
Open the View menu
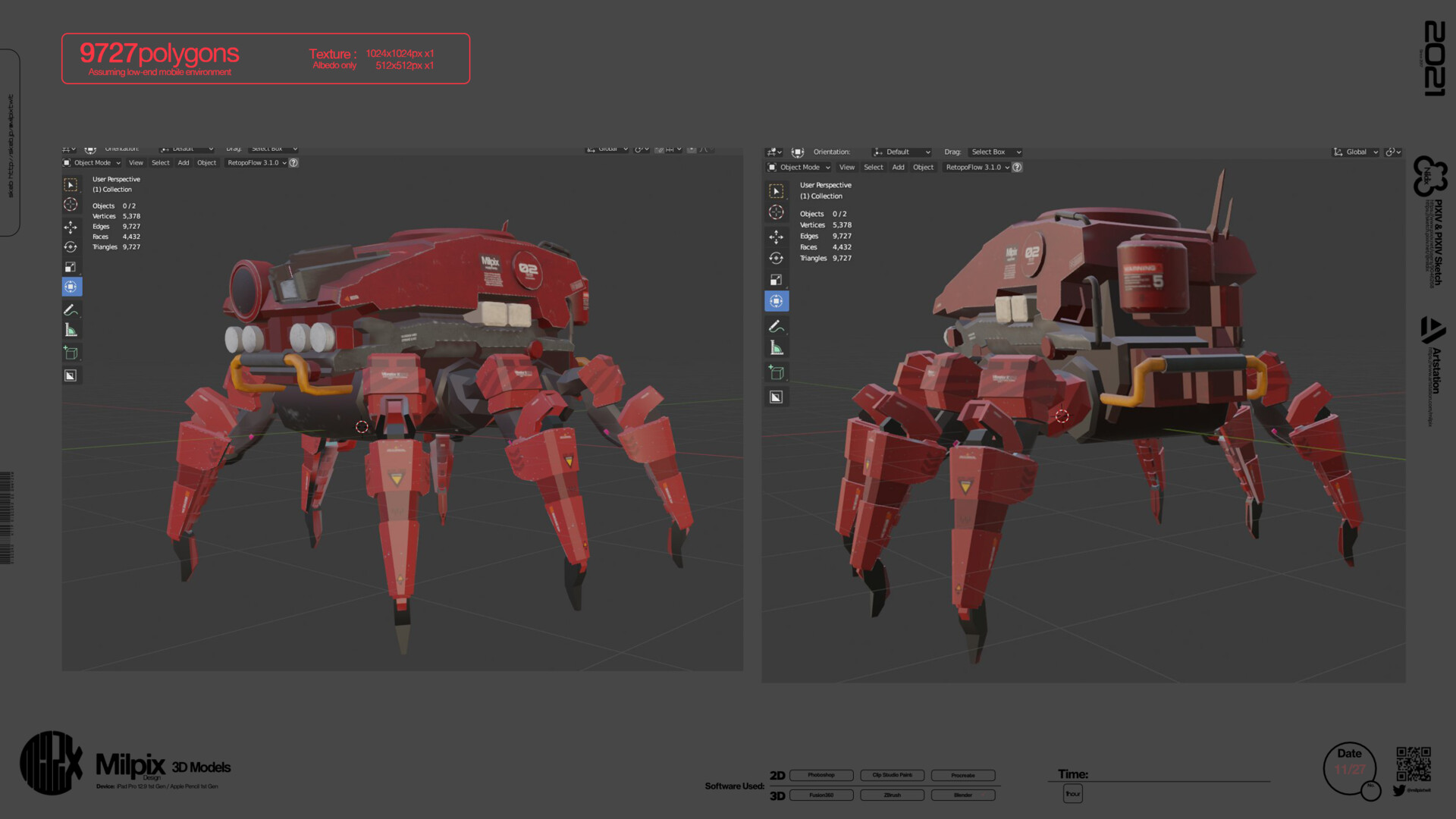click(x=136, y=163)
